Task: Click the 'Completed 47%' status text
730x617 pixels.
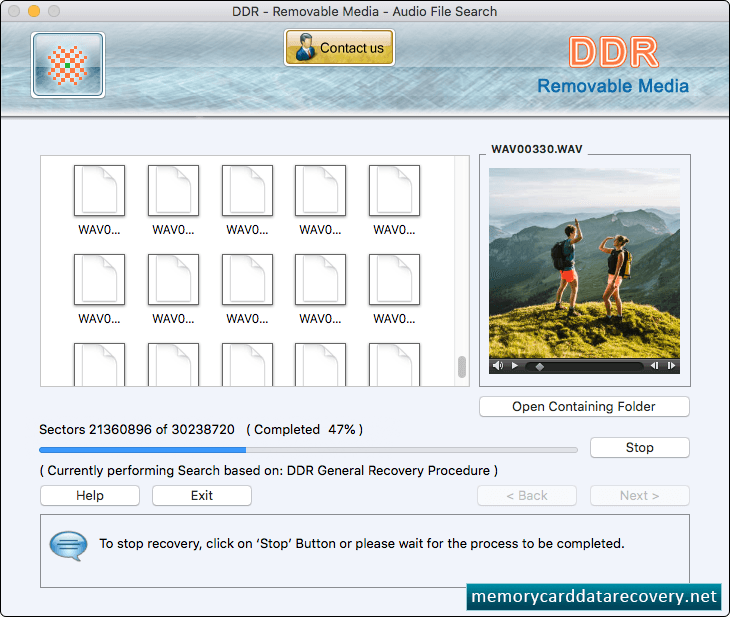Action: (304, 429)
